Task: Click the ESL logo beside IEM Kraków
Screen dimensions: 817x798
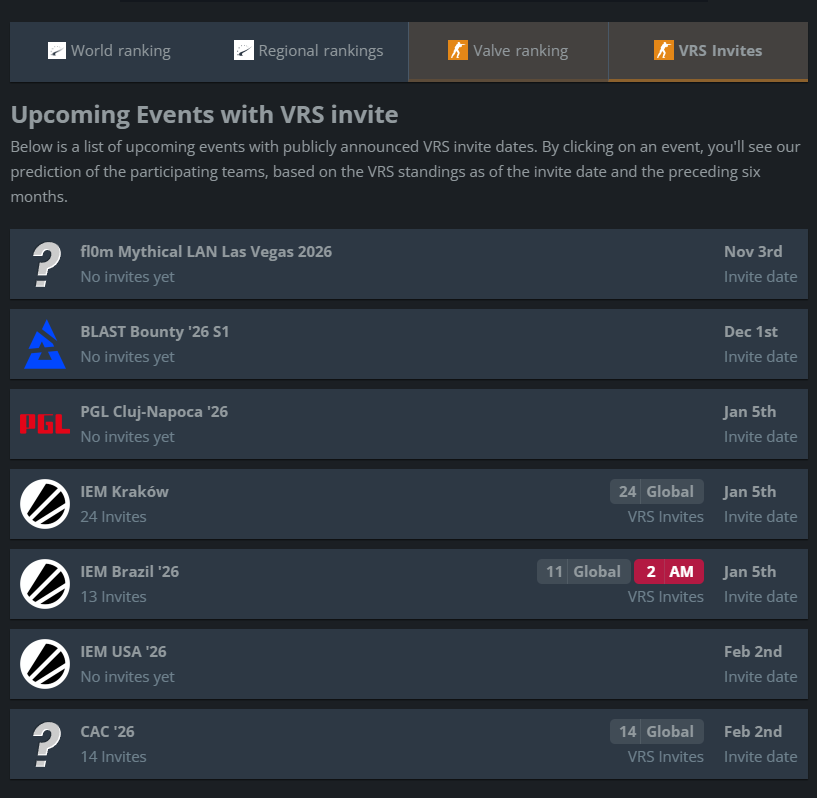Action: (45, 504)
